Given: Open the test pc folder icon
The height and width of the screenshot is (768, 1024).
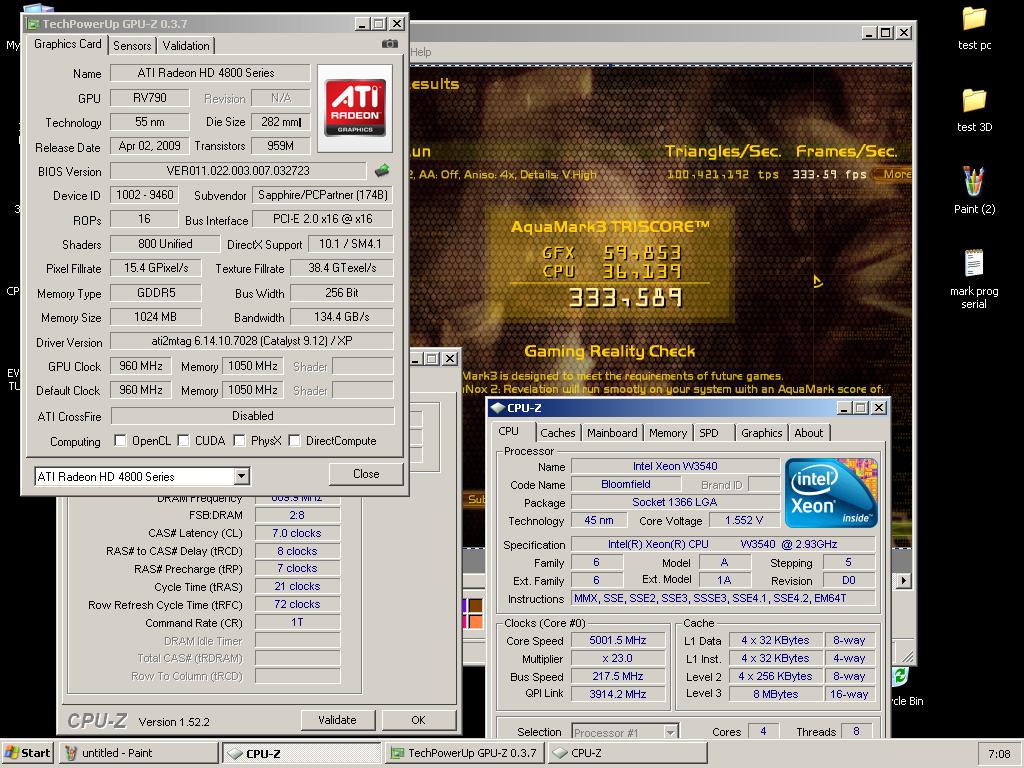Looking at the screenshot, I should (974, 28).
